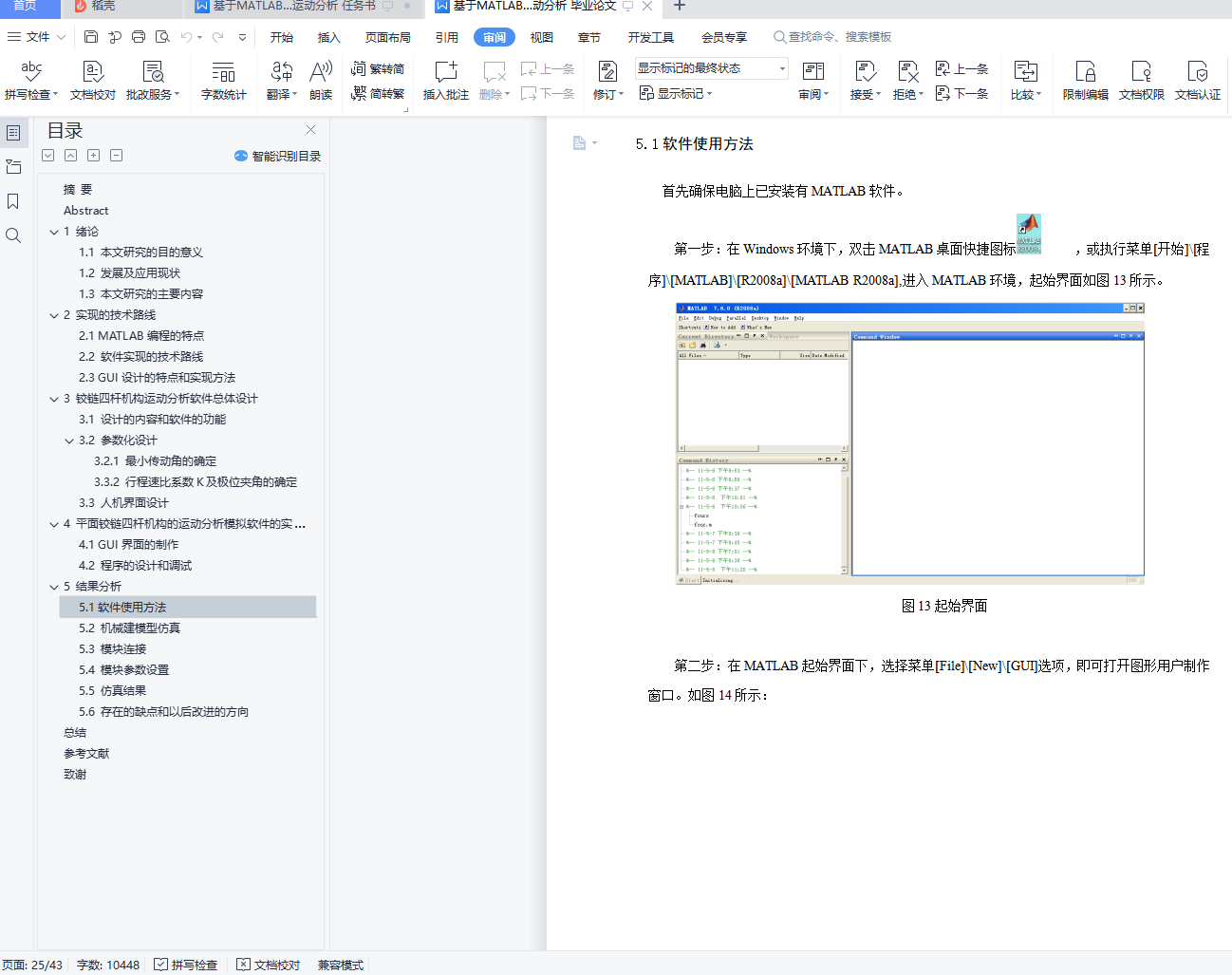Switch to the 插入 ribbon tab
1232x975 pixels.
329,38
